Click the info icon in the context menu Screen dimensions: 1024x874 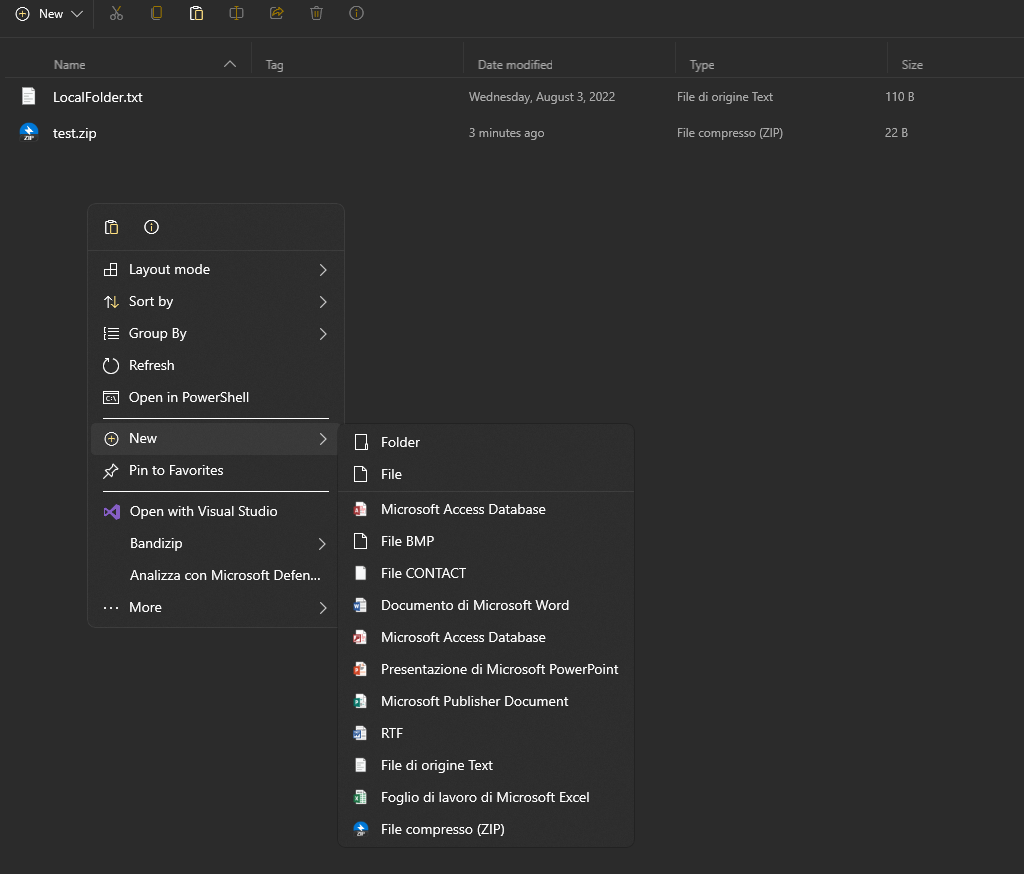pos(151,227)
